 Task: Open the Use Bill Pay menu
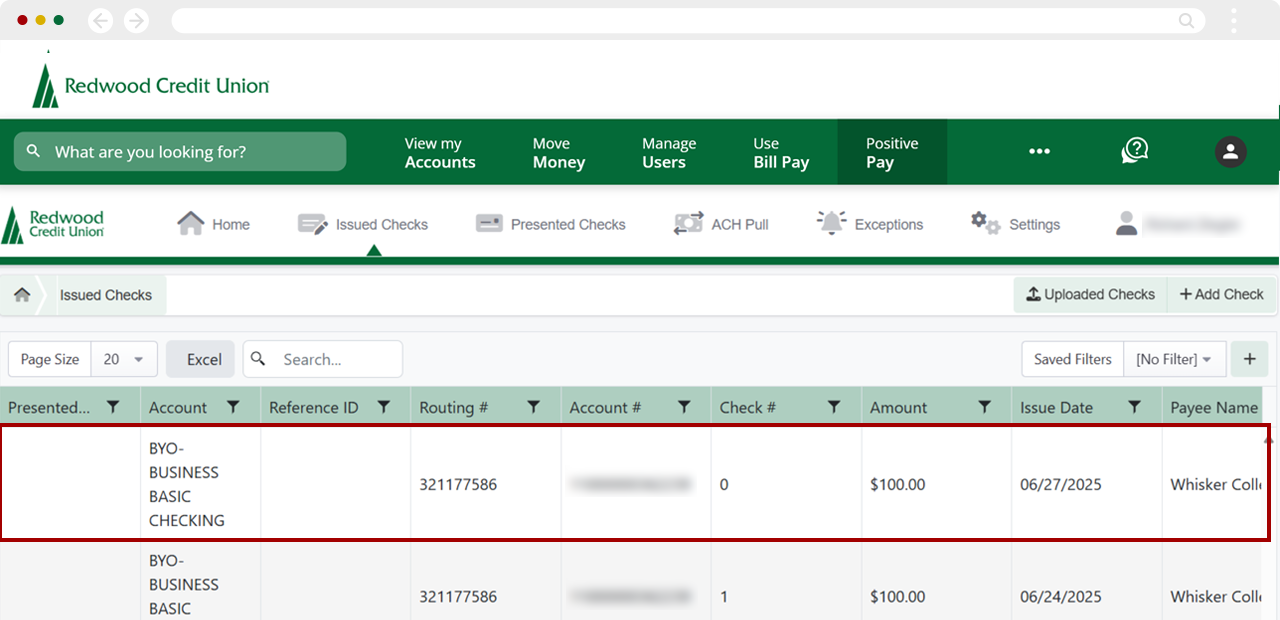[x=781, y=153]
